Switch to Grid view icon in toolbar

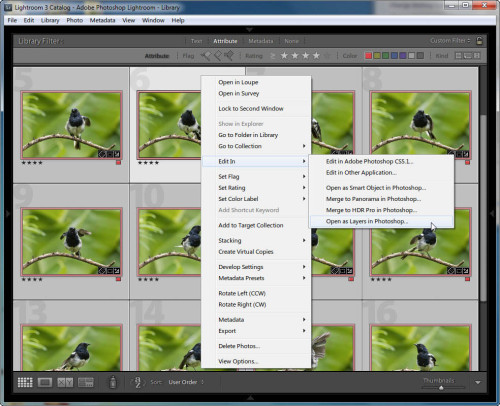25,382
